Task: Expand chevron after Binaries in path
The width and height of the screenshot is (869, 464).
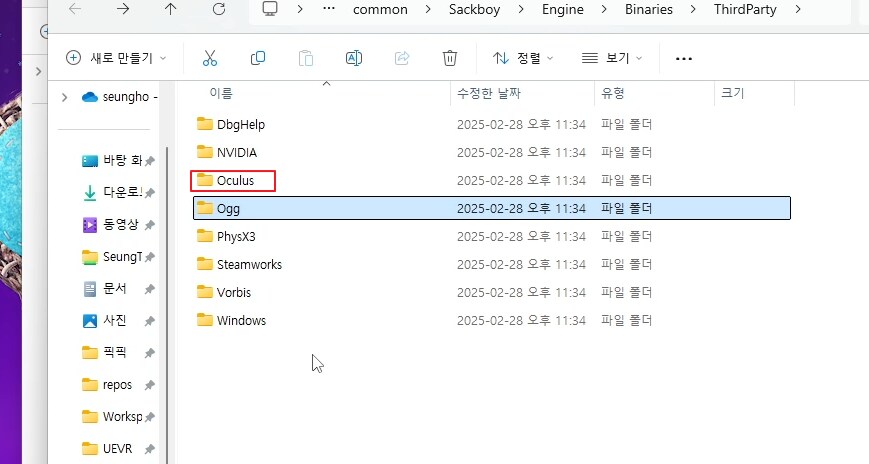Action: pos(693,9)
